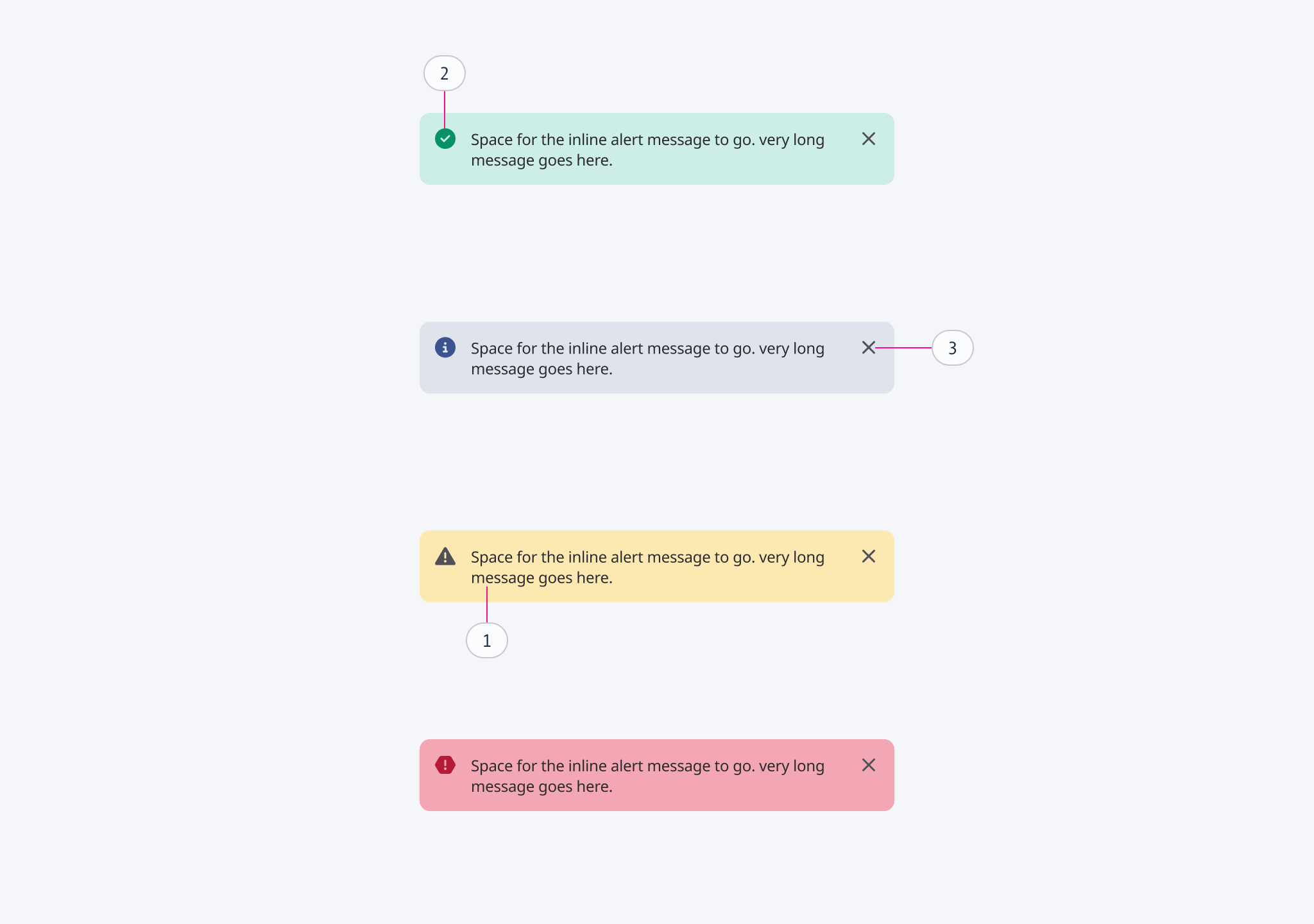Dismiss the red error alert
Viewport: 1314px width, 924px height.
(x=869, y=765)
